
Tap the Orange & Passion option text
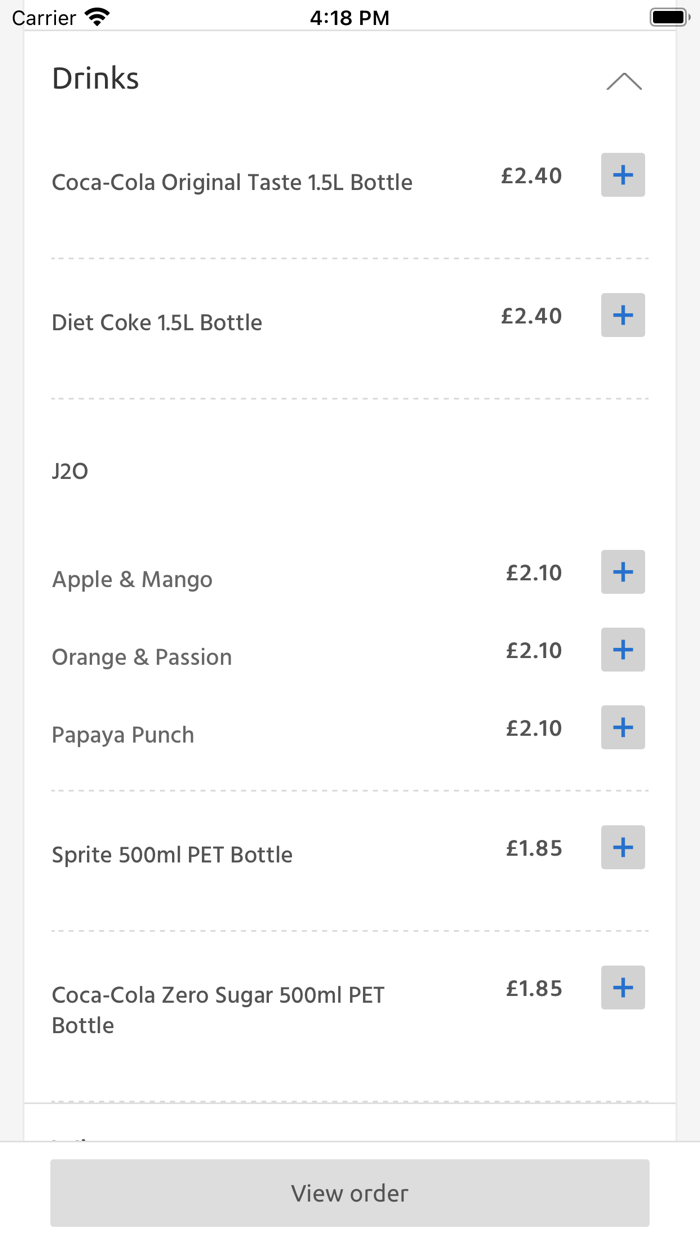pos(142,658)
